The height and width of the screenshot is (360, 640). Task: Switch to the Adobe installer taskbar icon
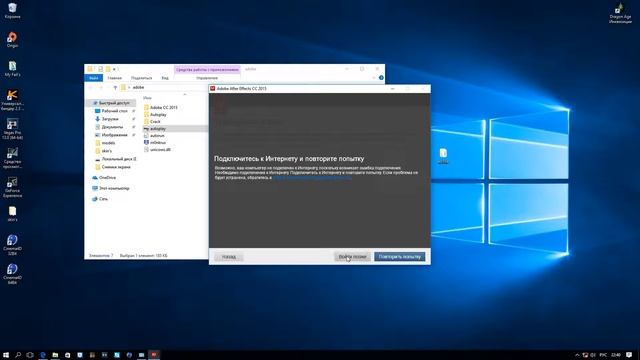pyautogui.click(x=154, y=355)
